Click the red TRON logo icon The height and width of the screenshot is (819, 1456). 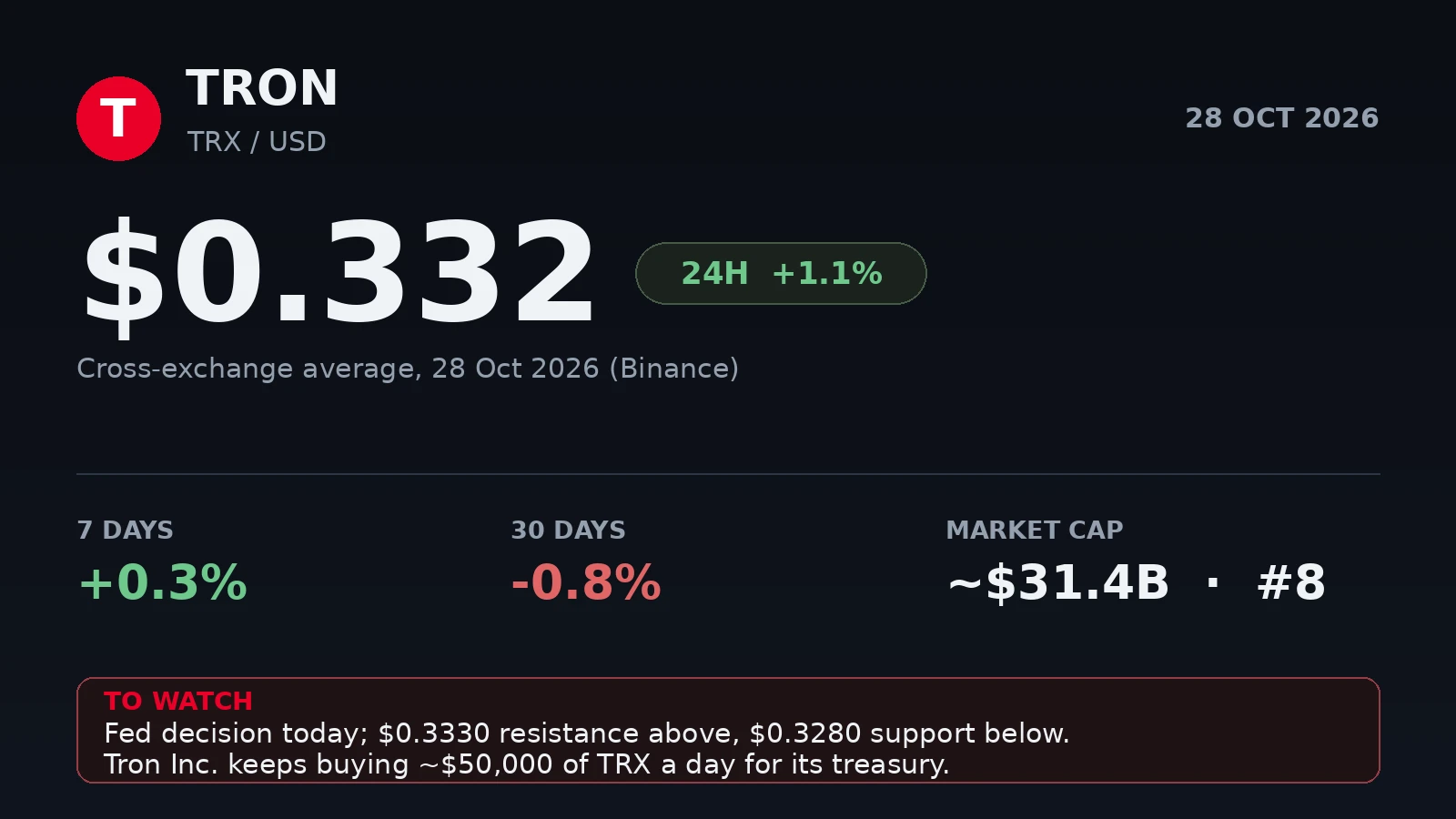[118, 118]
